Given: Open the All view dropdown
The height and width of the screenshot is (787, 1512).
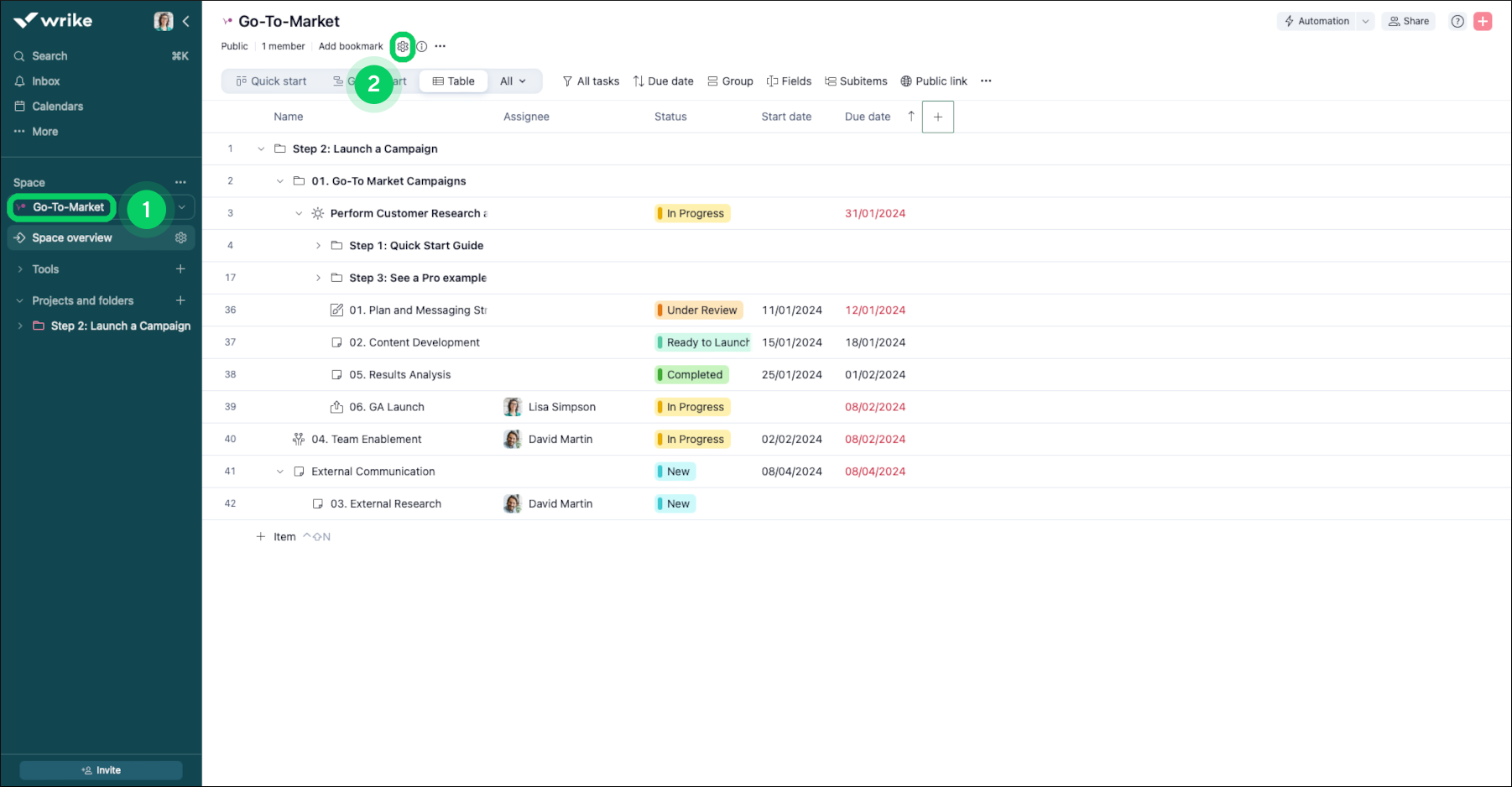Looking at the screenshot, I should tap(513, 81).
